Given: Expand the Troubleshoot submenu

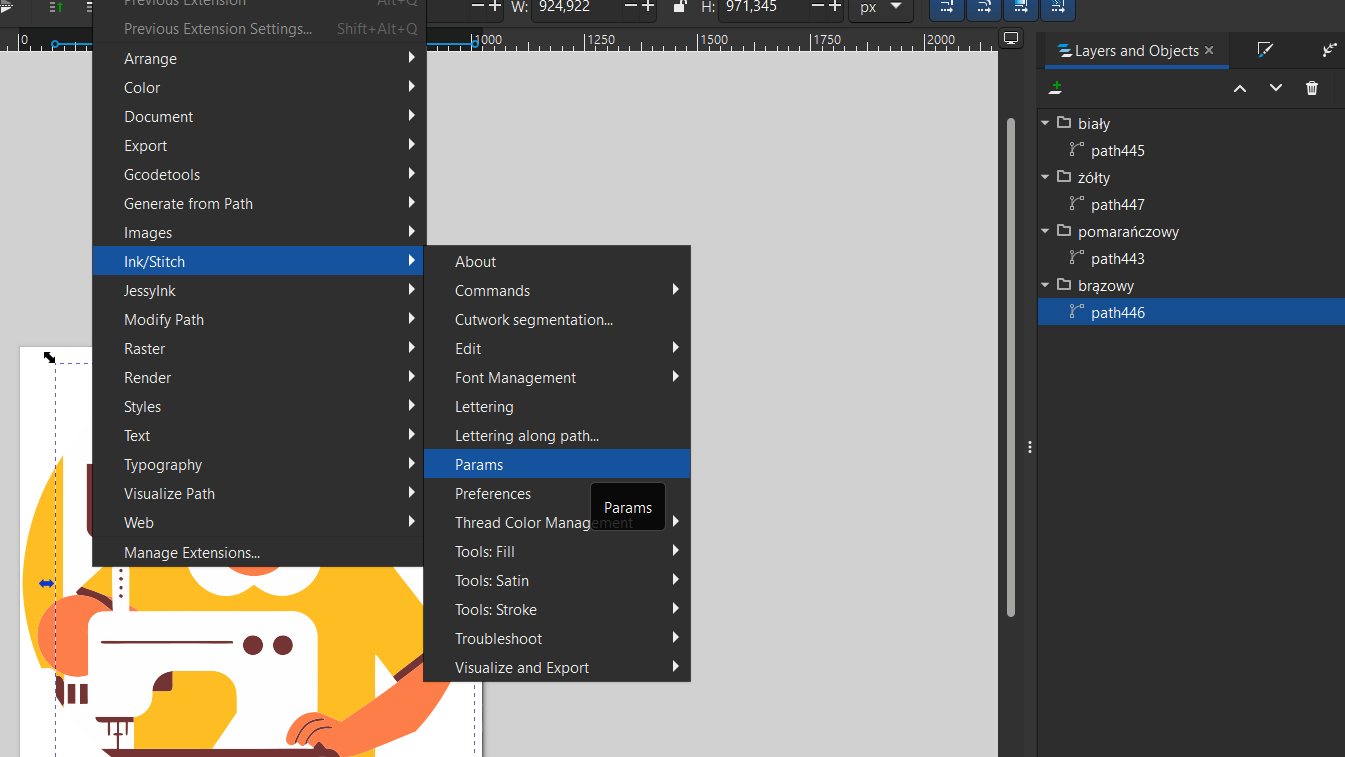Looking at the screenshot, I should click(x=557, y=639).
